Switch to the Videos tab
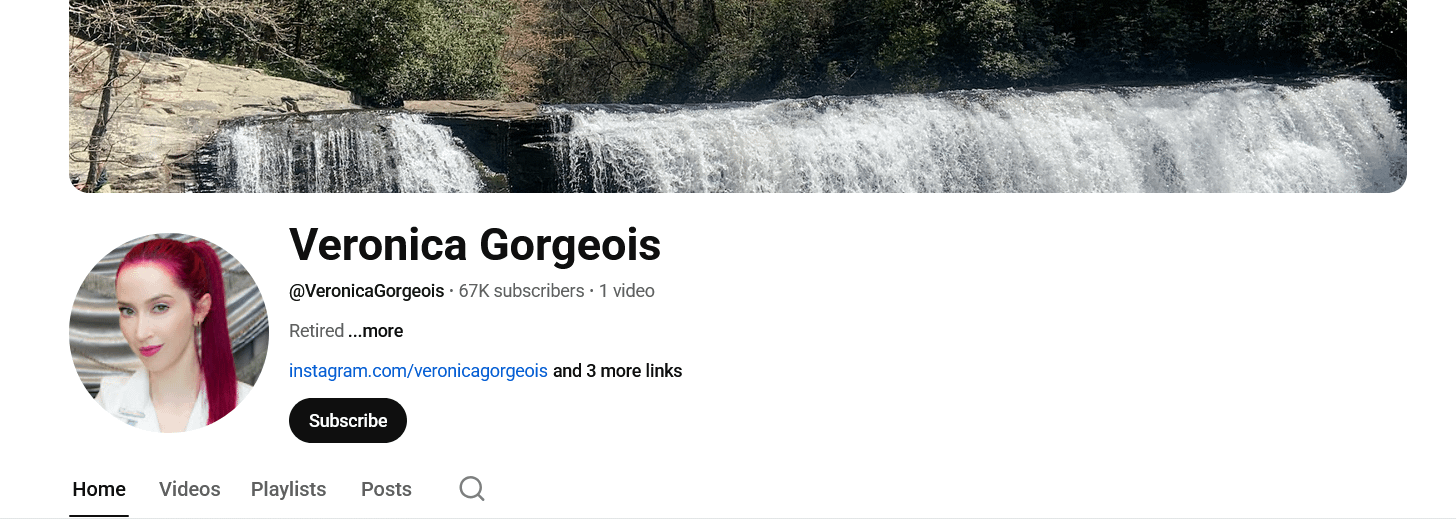Image resolution: width=1456 pixels, height=531 pixels. pyautogui.click(x=190, y=489)
